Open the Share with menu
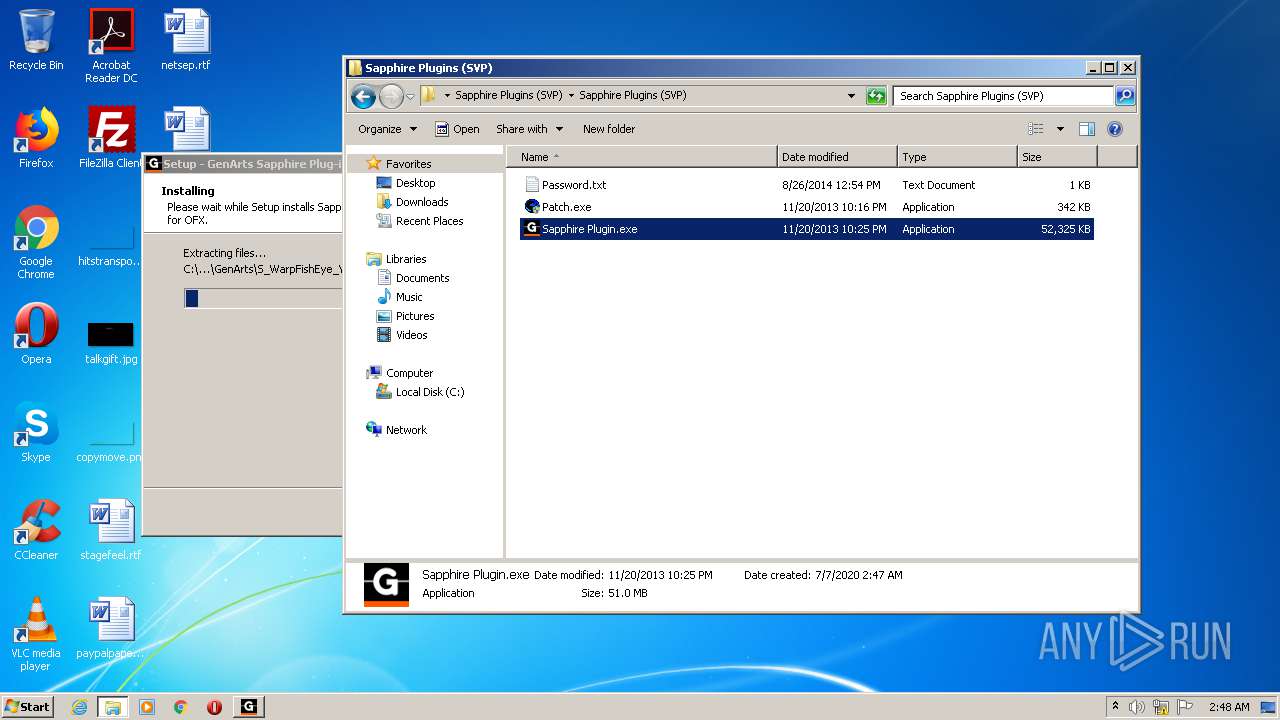The height and width of the screenshot is (720, 1280). click(x=530, y=129)
